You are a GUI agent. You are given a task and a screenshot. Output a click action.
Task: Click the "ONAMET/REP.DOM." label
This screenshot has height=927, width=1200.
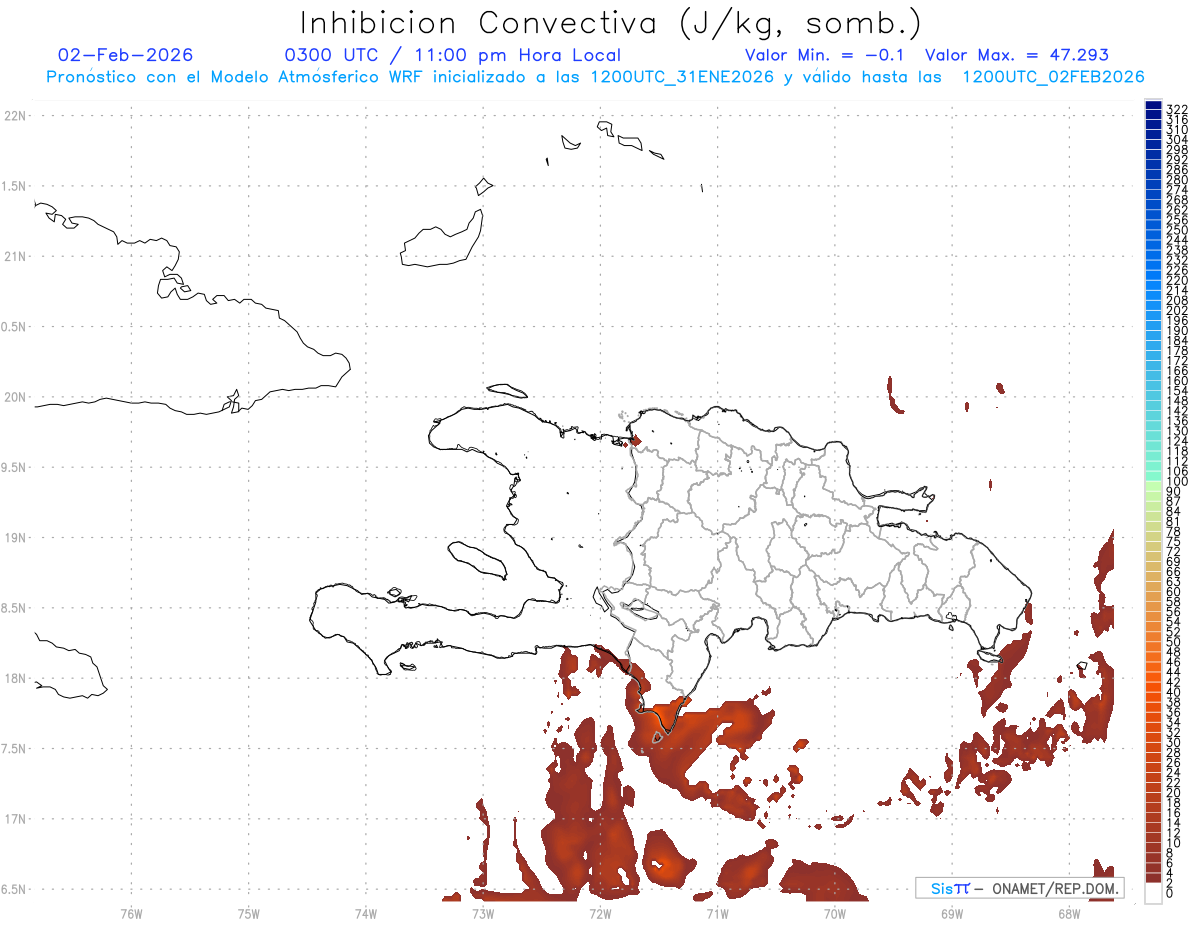(x=1057, y=888)
